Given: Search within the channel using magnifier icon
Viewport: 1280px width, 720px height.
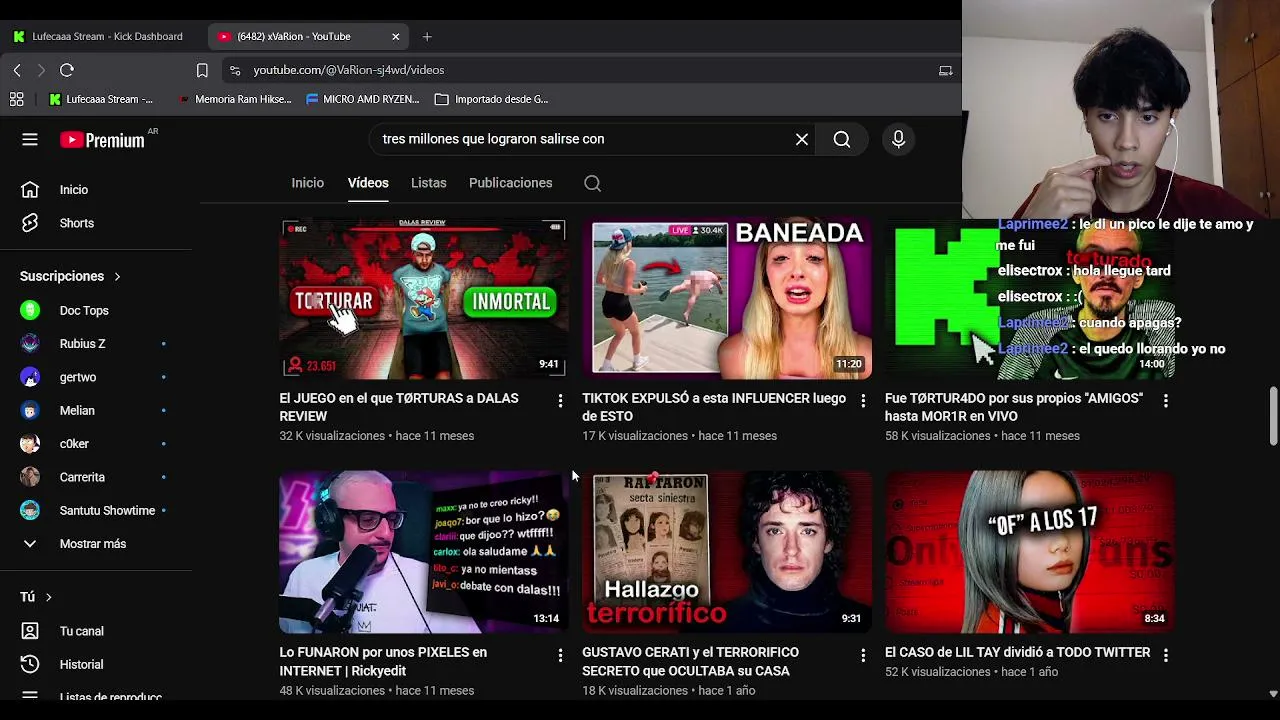Looking at the screenshot, I should pos(592,183).
